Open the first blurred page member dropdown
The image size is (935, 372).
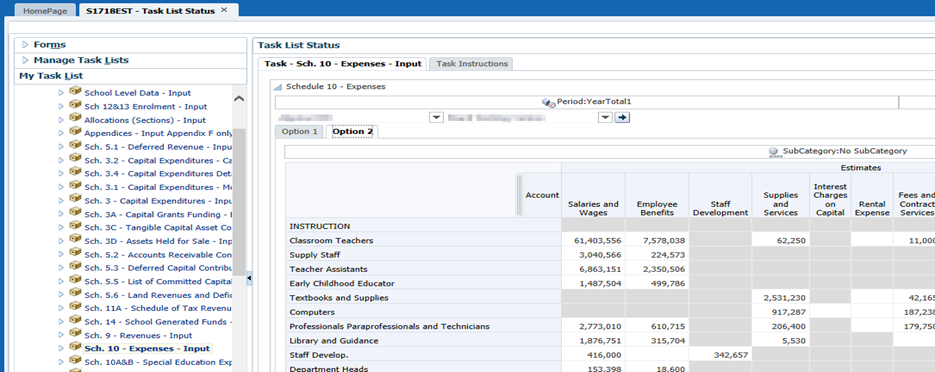[x=436, y=117]
